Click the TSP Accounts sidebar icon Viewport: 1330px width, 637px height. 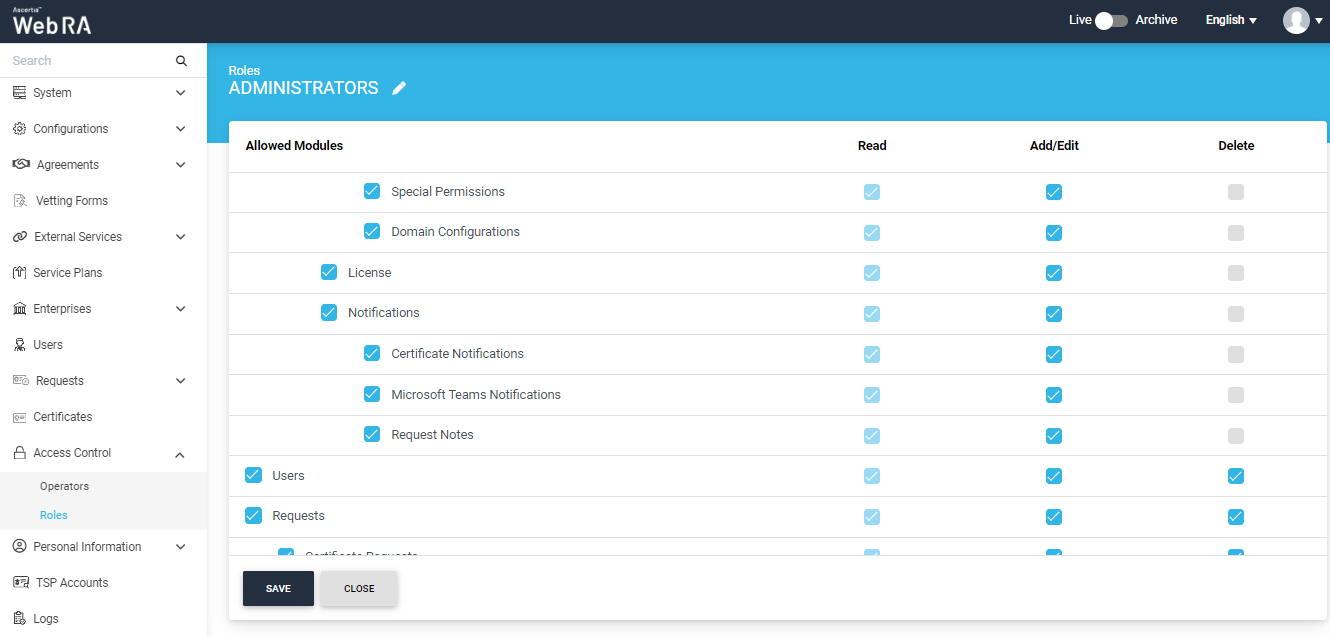click(x=19, y=583)
